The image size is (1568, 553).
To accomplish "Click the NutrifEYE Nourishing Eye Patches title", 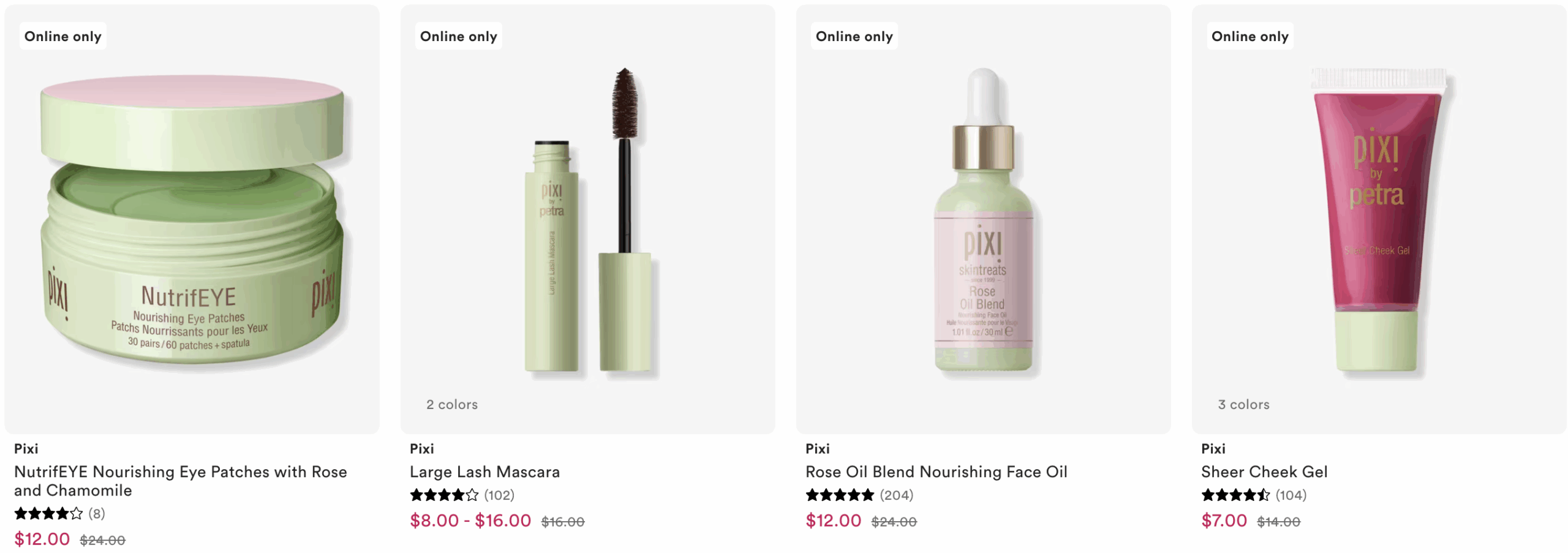I will coord(180,481).
